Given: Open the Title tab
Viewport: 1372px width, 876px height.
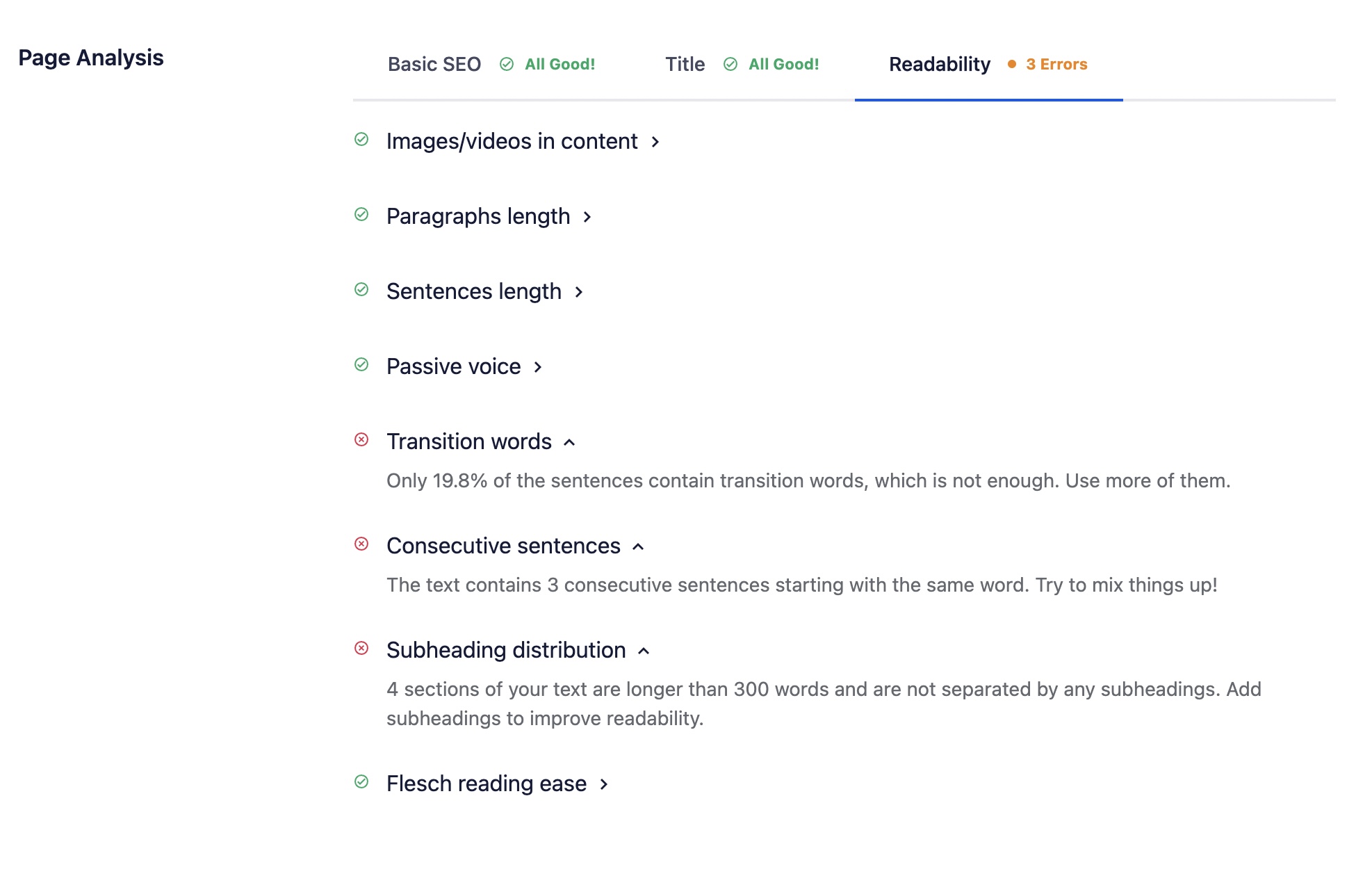Looking at the screenshot, I should 685,65.
